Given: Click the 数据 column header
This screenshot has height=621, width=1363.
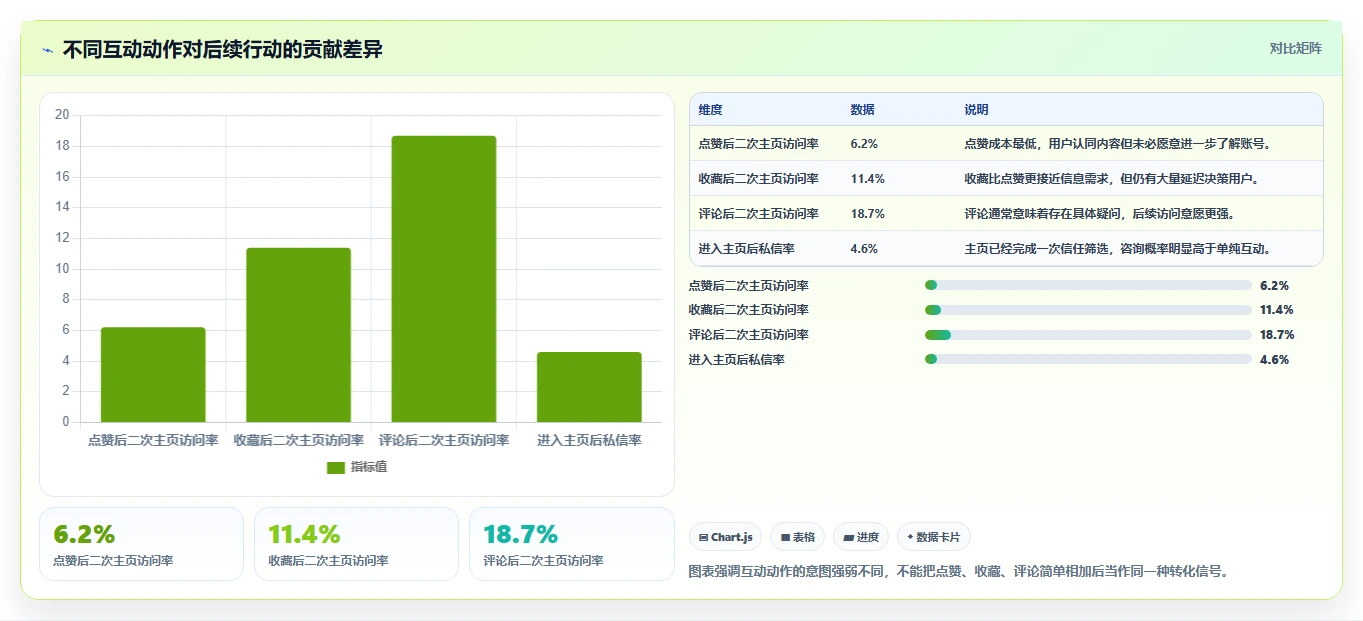Looking at the screenshot, I should click(862, 110).
